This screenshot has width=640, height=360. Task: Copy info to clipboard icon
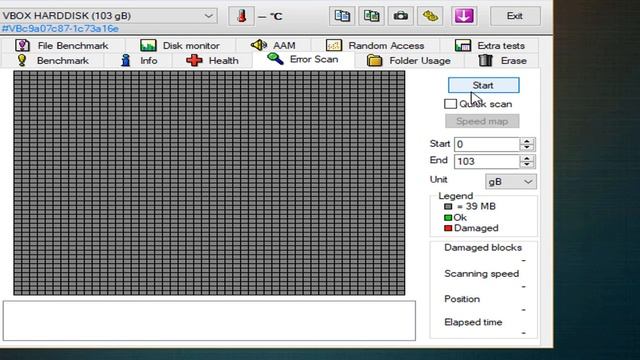(x=342, y=16)
